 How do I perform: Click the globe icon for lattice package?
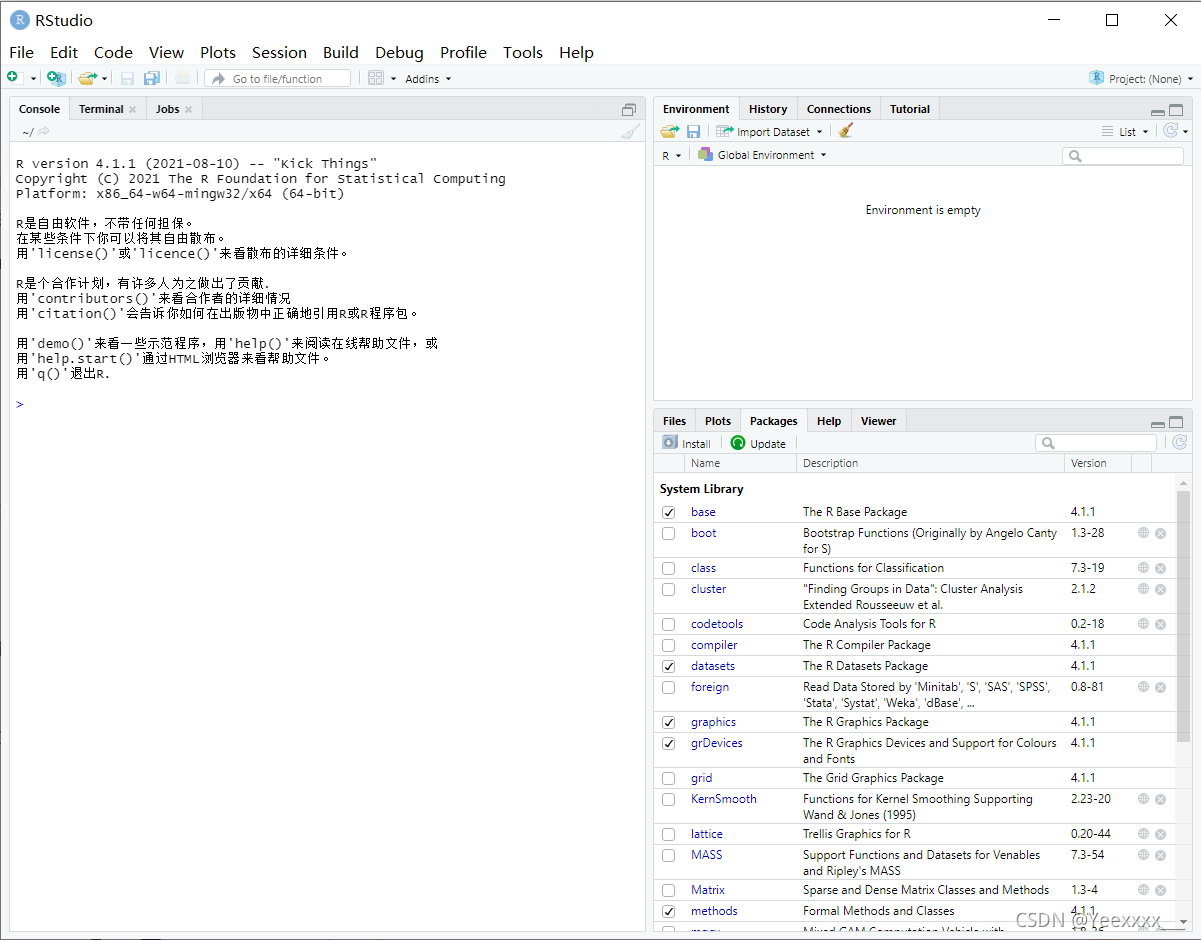(x=1143, y=834)
